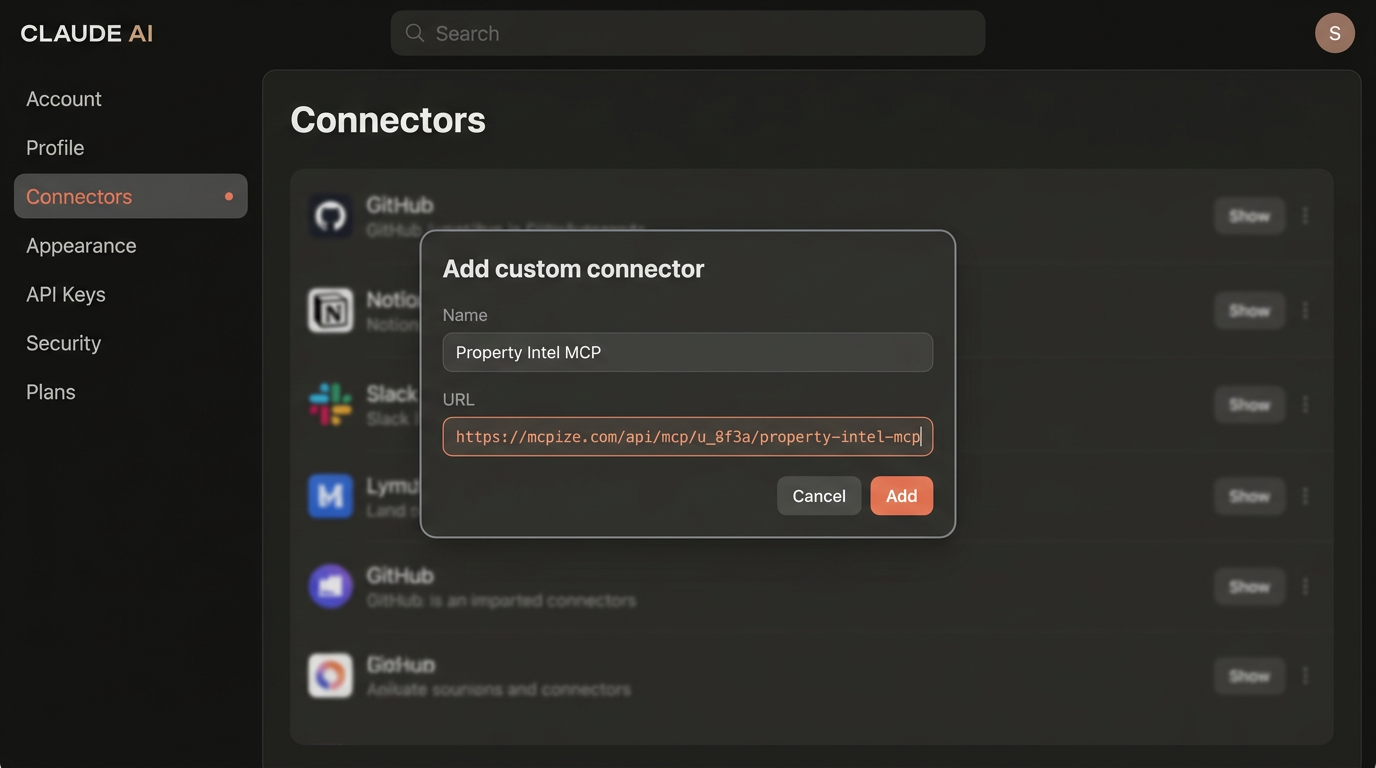
Task: Click the connector URL input field
Action: pyautogui.click(x=687, y=436)
